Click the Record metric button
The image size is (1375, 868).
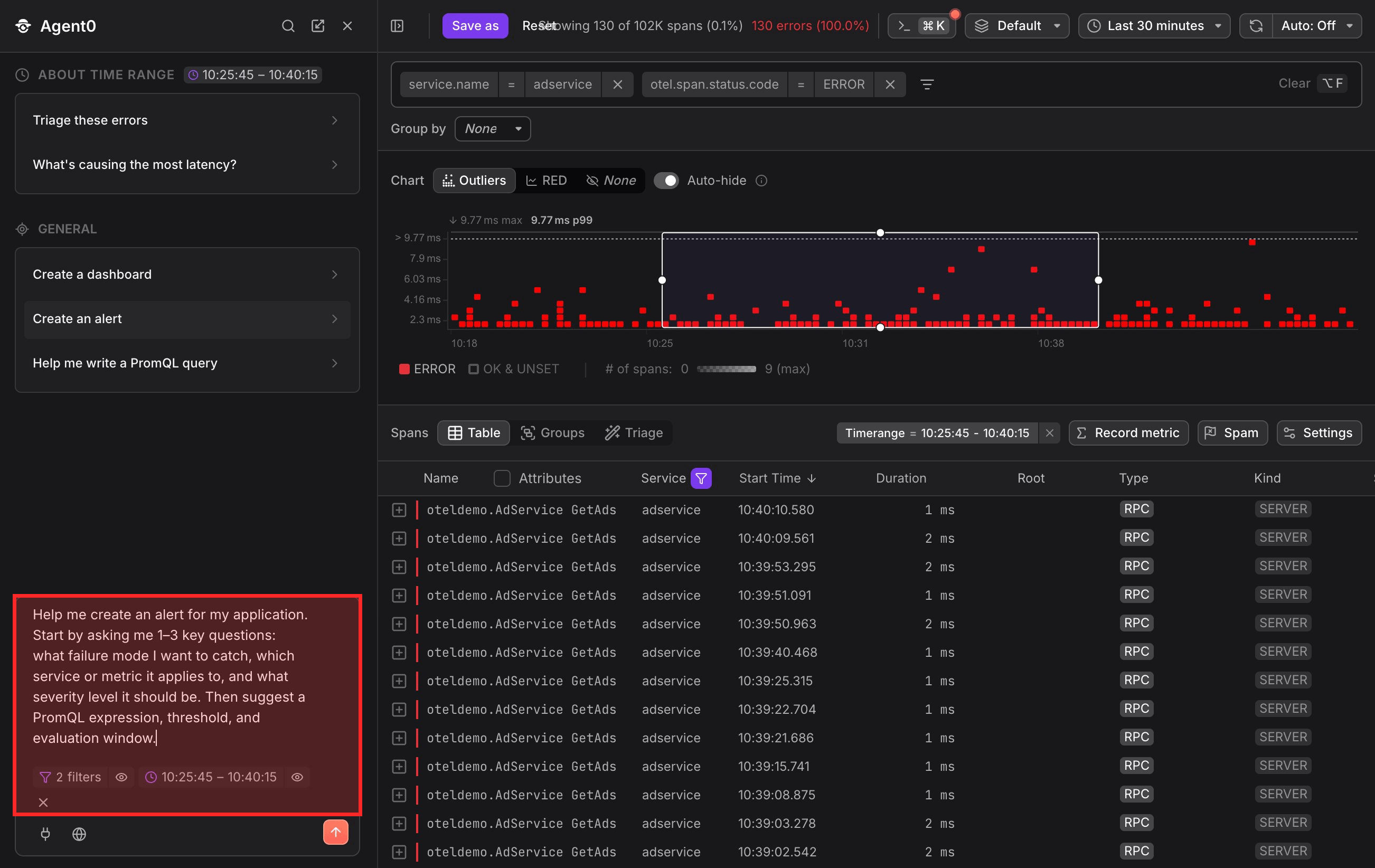pyautogui.click(x=1129, y=433)
